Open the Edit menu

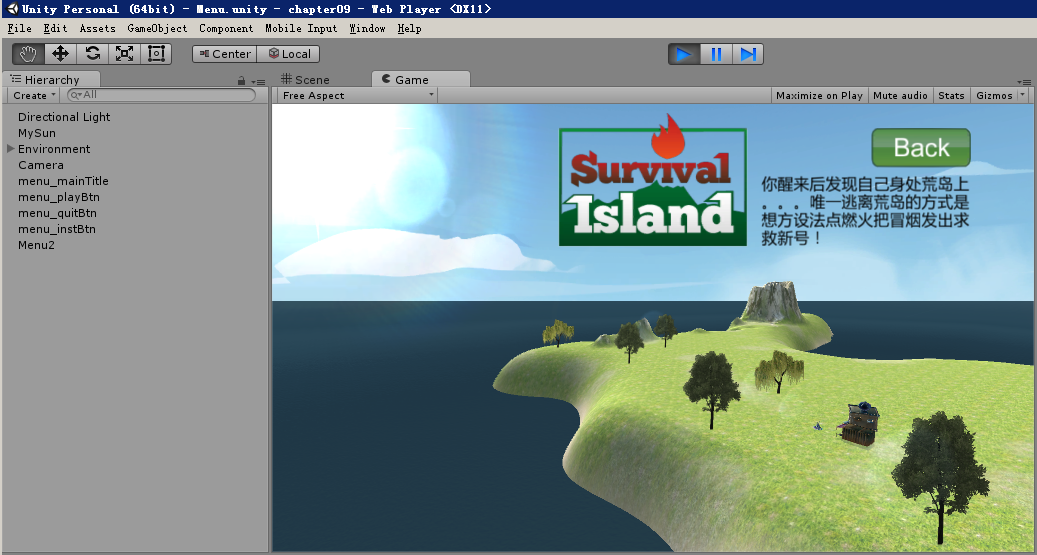click(56, 28)
